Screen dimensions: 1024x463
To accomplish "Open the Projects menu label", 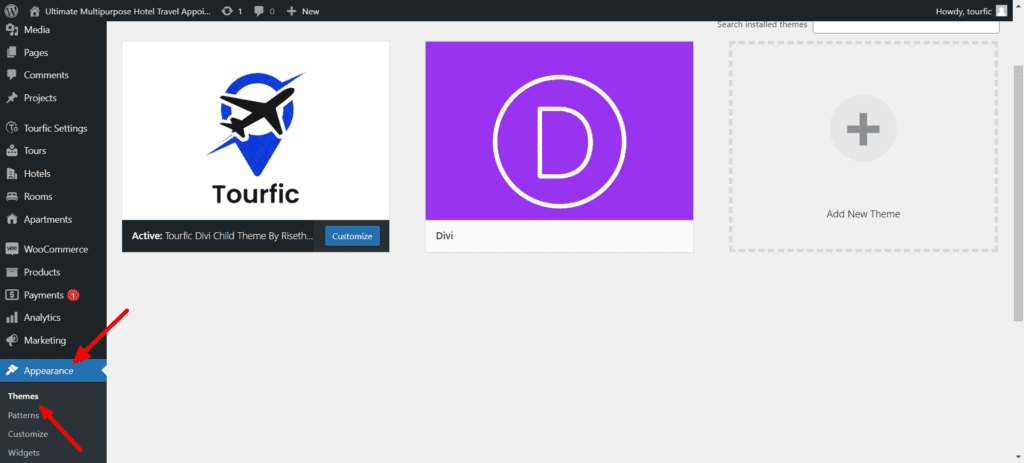I will tap(40, 98).
